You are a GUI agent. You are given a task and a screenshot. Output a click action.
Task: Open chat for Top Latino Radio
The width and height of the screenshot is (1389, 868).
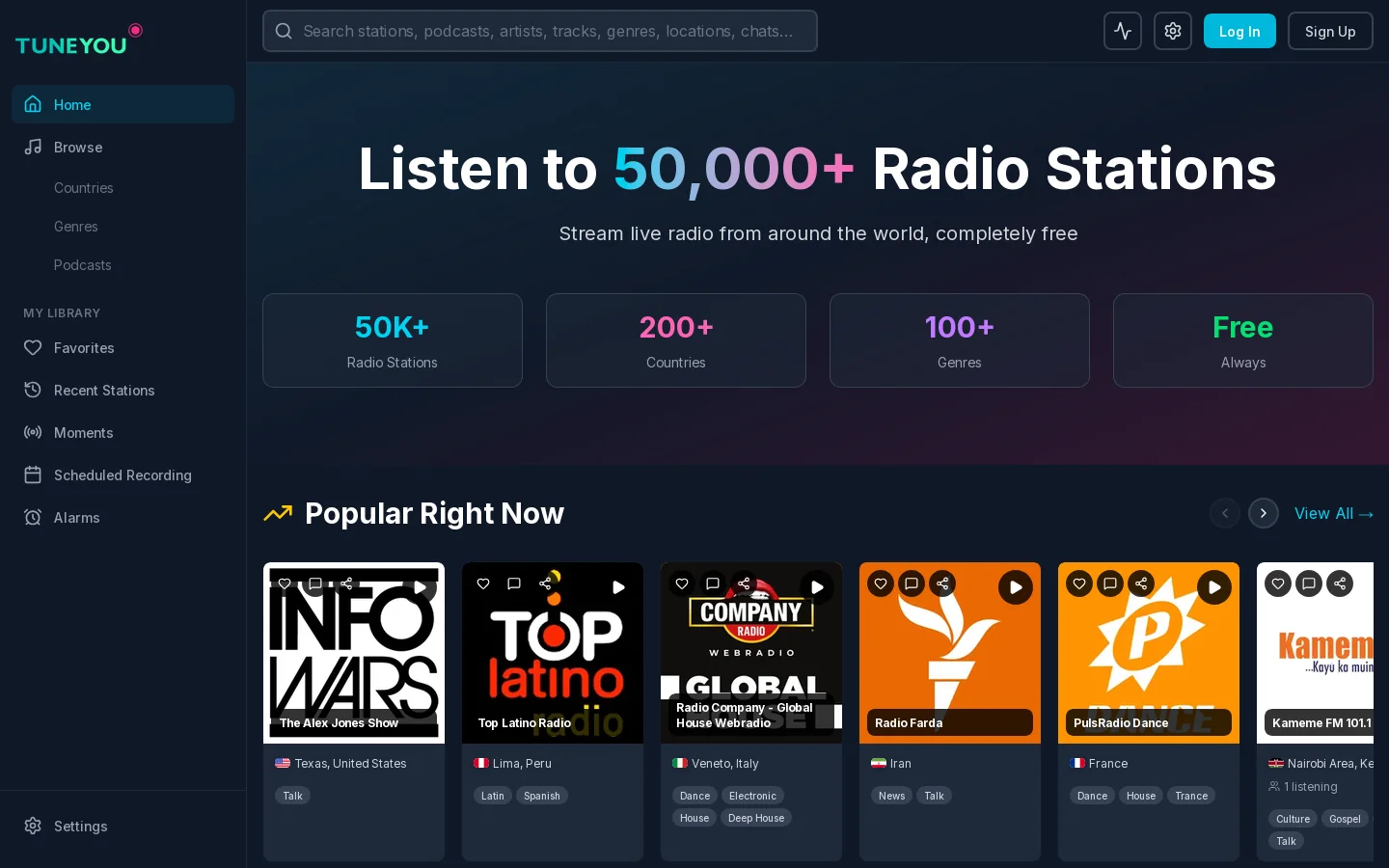coord(514,583)
